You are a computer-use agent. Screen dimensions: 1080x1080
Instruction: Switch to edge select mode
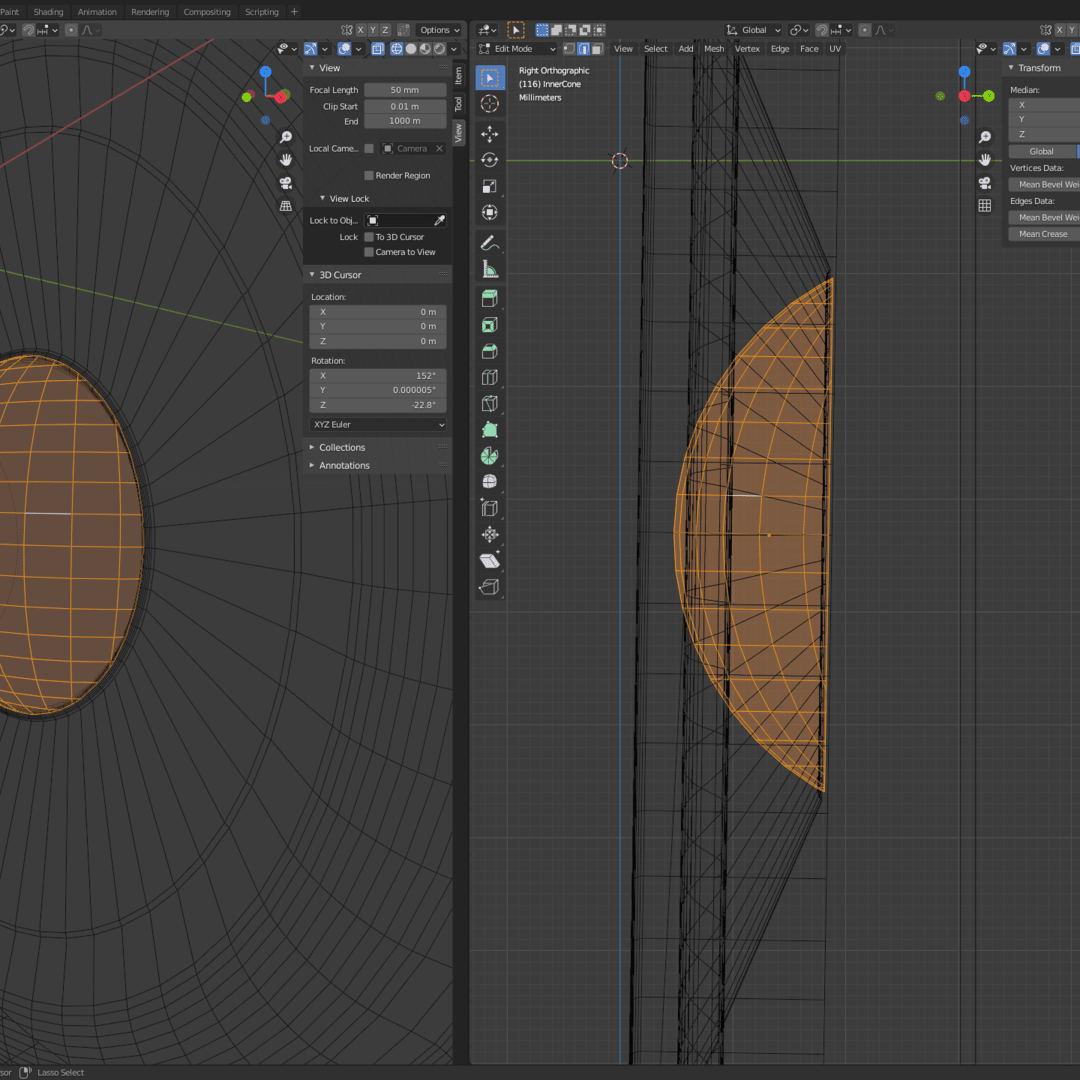(583, 48)
